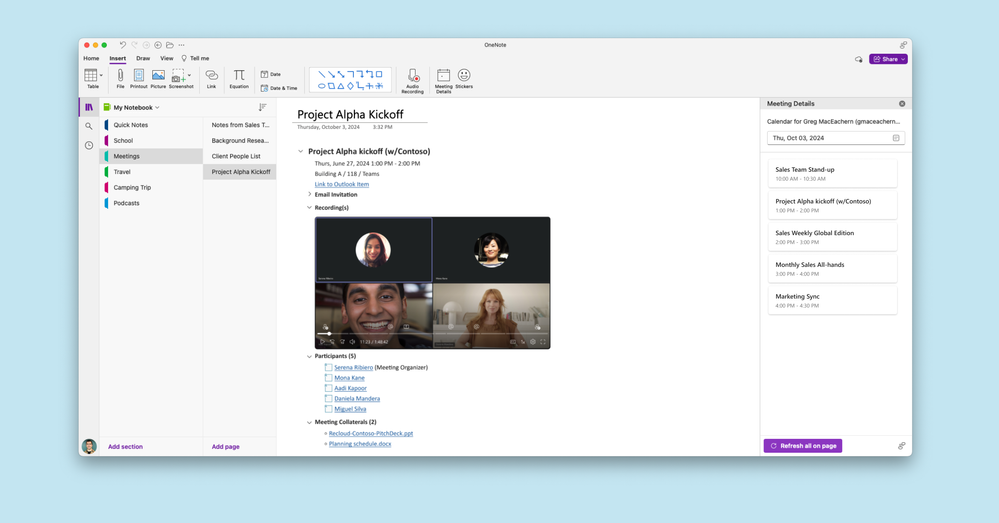
Task: Expand the My Notebook dropdown
Action: pos(157,108)
